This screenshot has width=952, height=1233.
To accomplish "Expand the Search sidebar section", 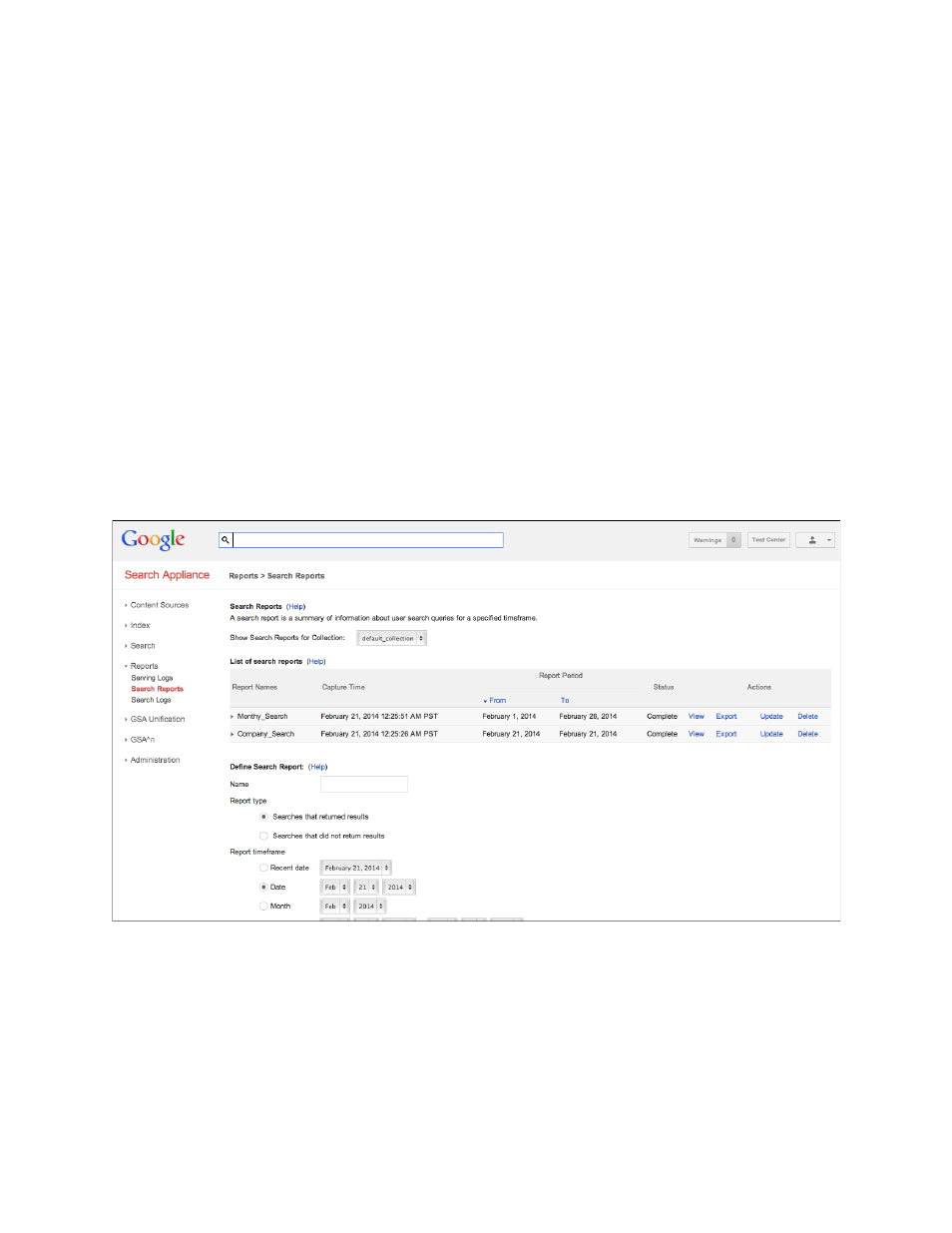I will point(142,646).
